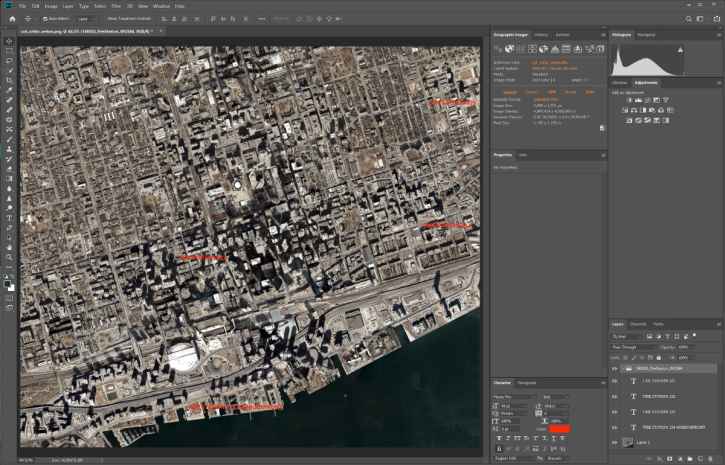Open the Filter menu
The image size is (725, 465).
(x=115, y=6)
